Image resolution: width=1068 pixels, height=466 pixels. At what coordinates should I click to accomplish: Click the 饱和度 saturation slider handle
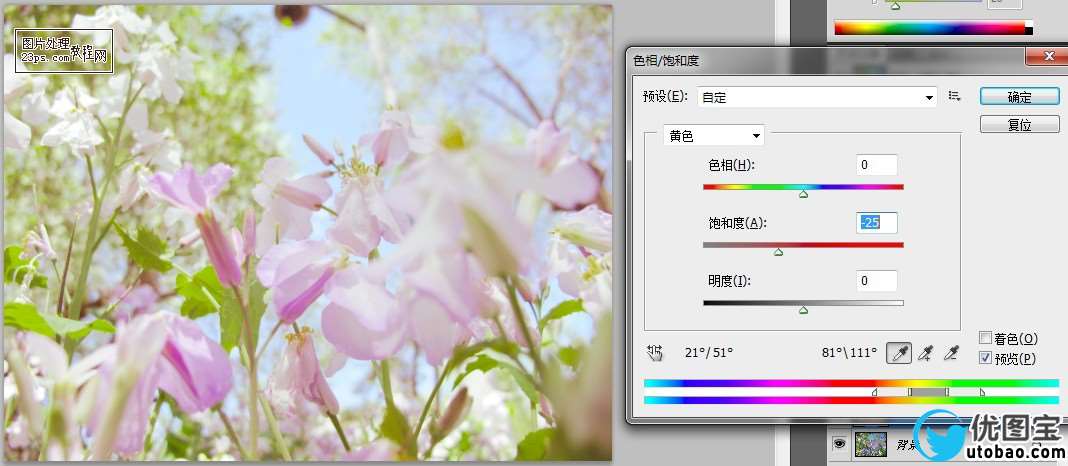click(779, 252)
